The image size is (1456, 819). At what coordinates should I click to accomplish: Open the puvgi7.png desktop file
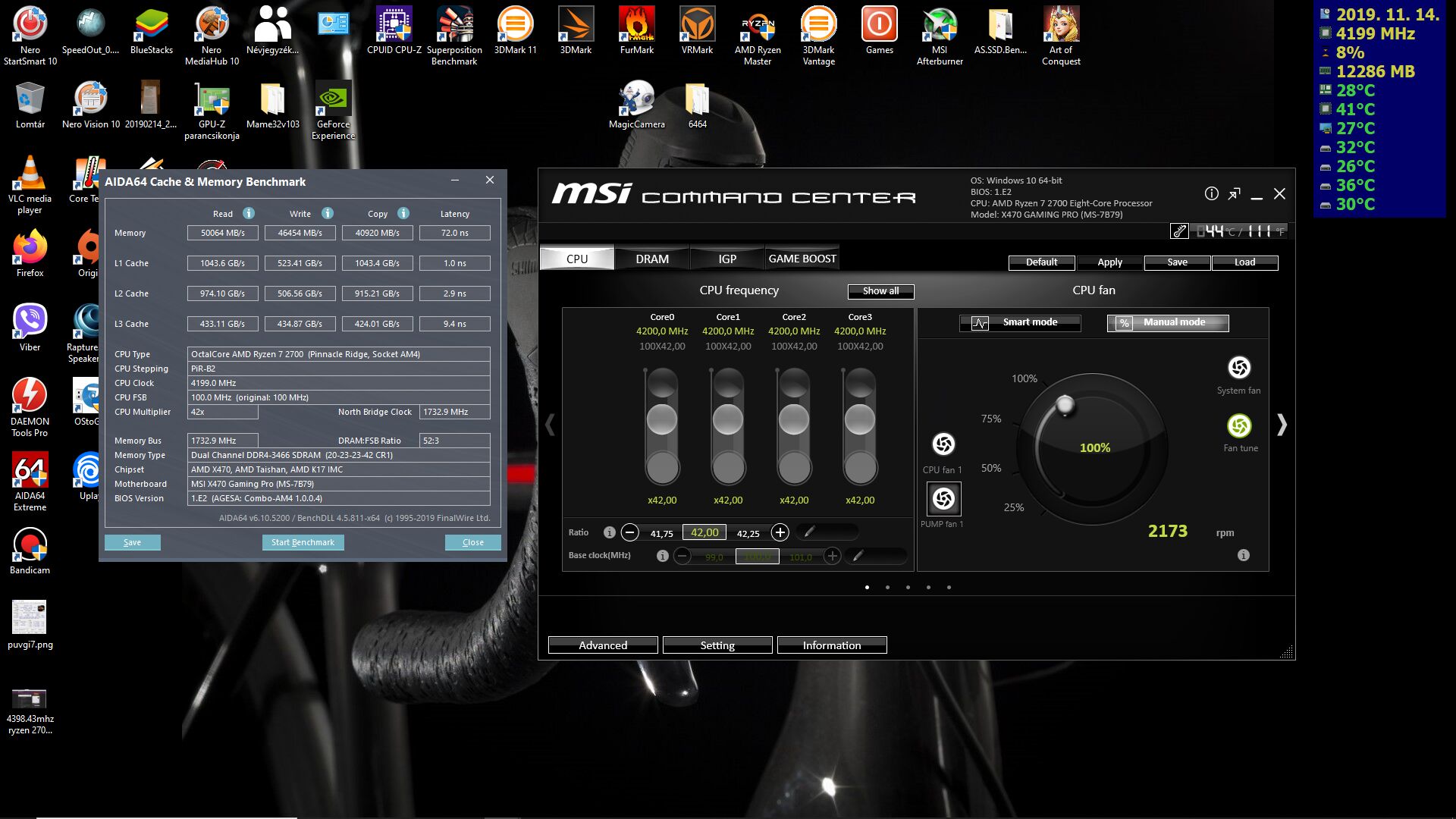point(30,625)
